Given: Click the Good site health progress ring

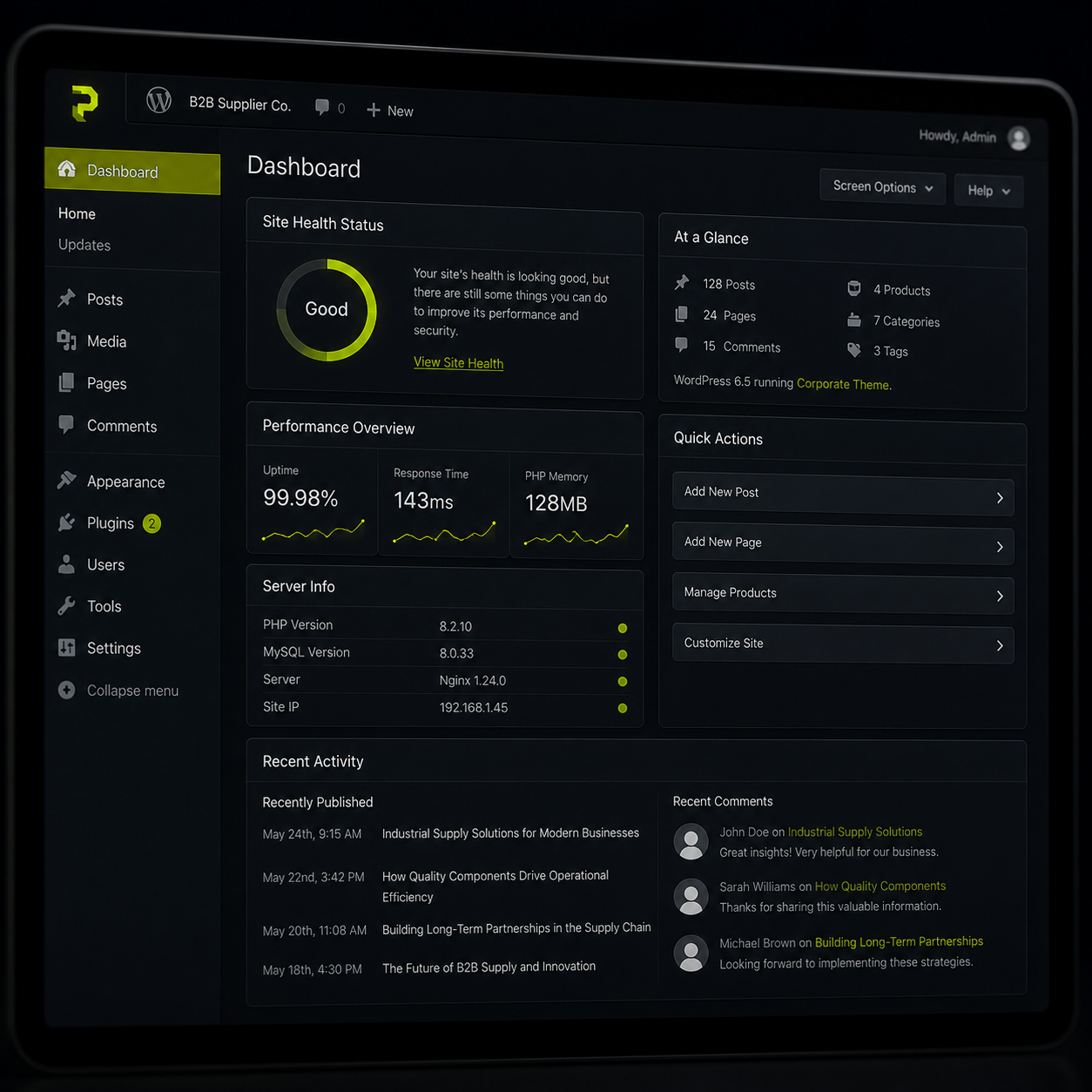Looking at the screenshot, I should (327, 309).
